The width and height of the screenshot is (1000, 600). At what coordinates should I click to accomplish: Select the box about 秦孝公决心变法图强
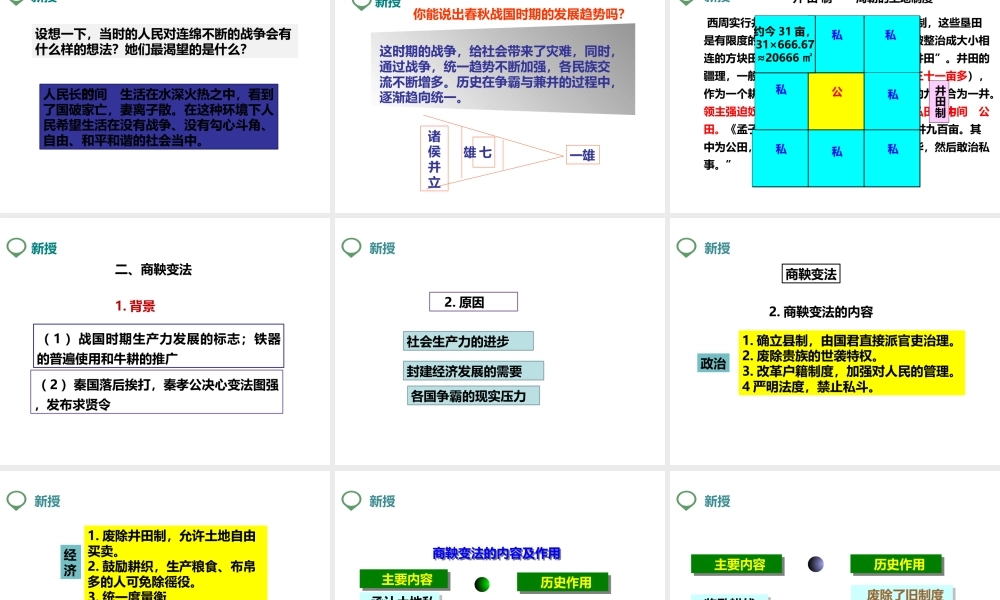coord(157,392)
